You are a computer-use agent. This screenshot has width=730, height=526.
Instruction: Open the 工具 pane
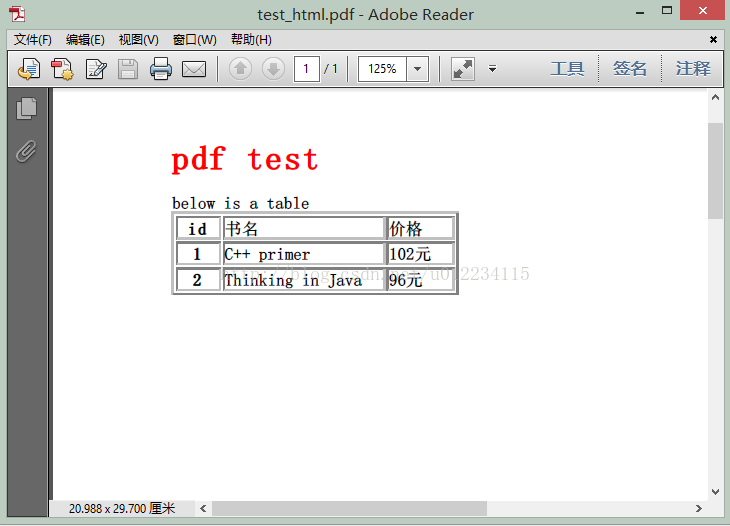(567, 69)
